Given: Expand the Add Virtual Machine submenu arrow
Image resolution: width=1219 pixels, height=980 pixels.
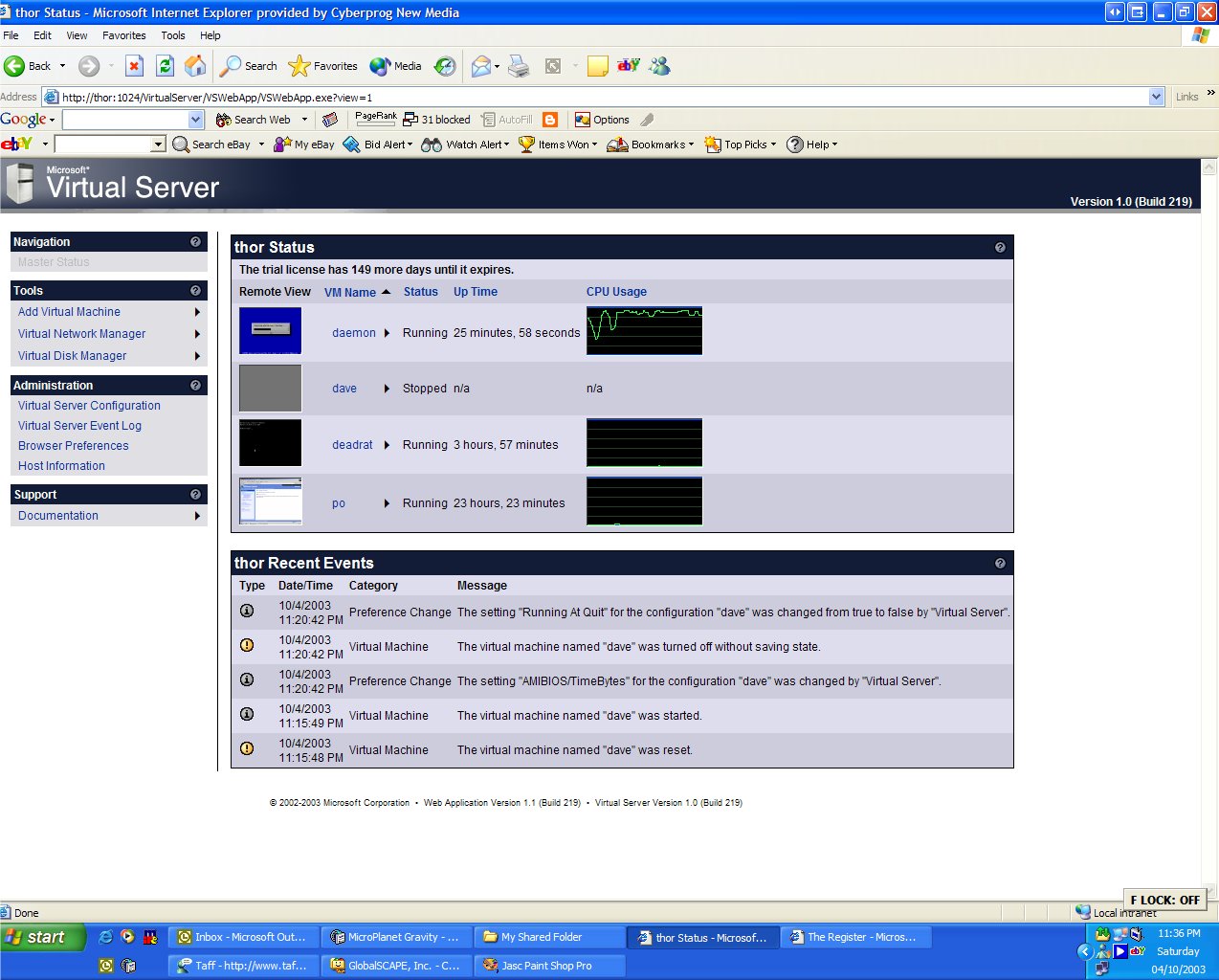Looking at the screenshot, I should point(197,312).
